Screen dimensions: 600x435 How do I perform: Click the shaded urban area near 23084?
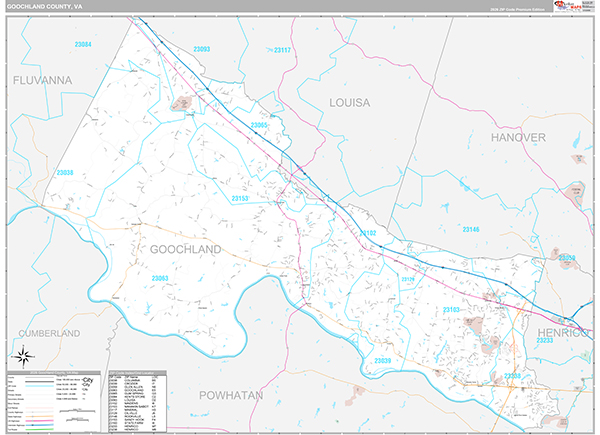[x=183, y=102]
